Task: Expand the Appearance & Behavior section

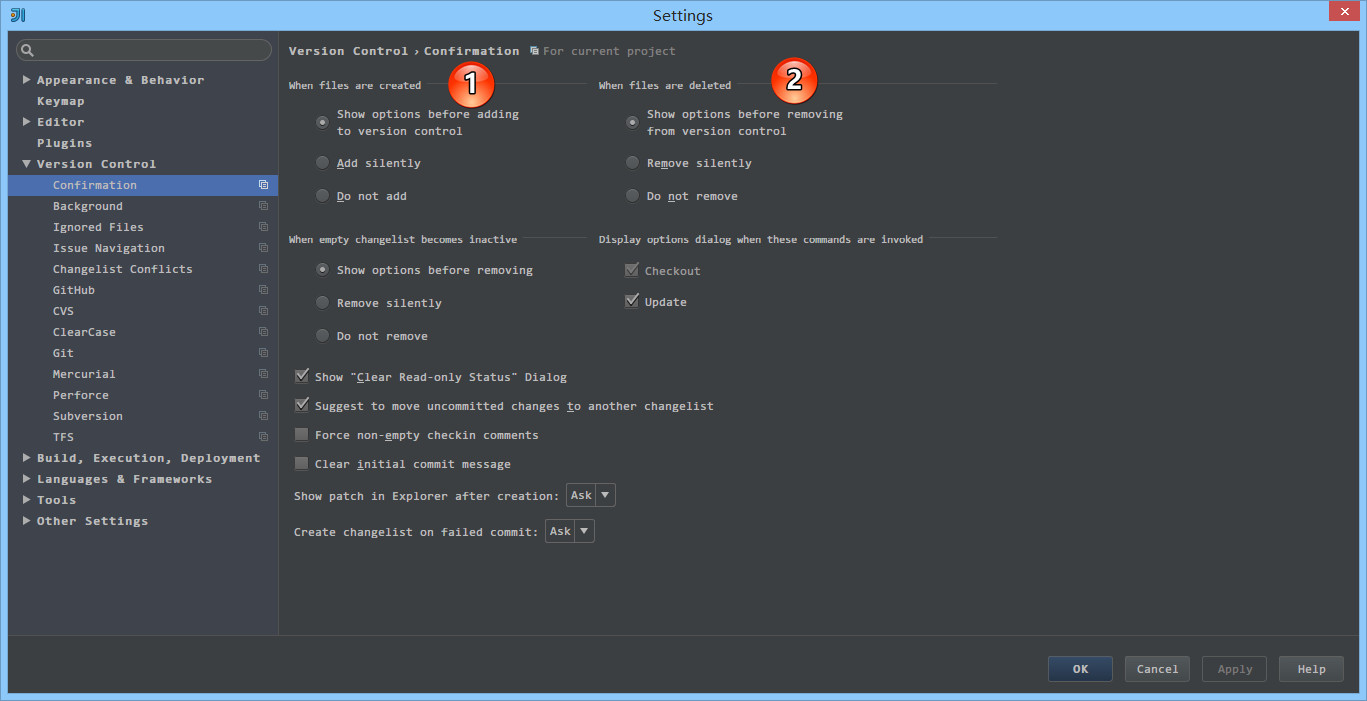Action: [x=26, y=80]
